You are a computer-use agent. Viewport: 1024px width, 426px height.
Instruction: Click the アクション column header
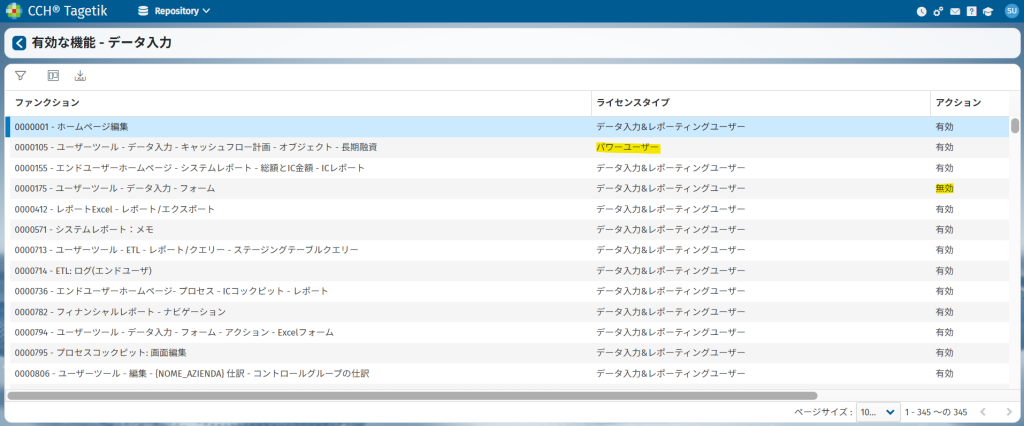[957, 103]
